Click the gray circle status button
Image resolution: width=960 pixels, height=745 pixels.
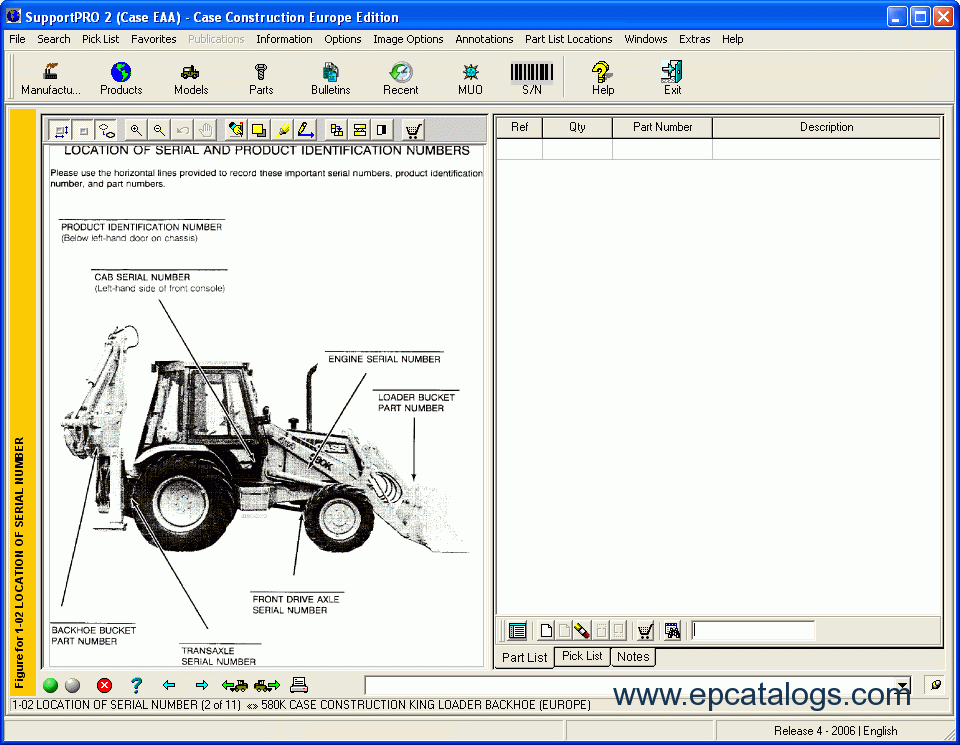click(72, 685)
